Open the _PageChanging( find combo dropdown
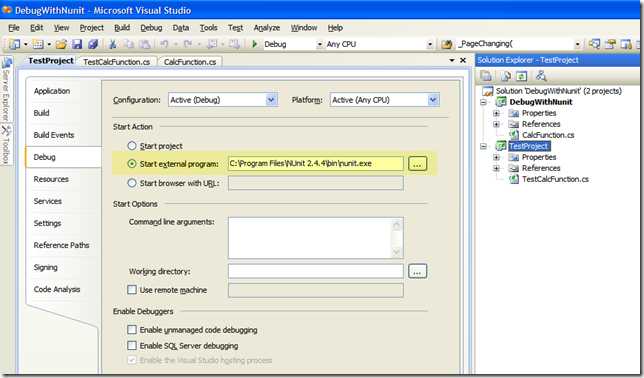This screenshot has height=378, width=644. pos(578,44)
